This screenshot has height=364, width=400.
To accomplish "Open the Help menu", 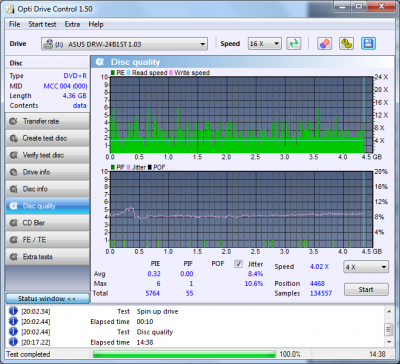I will point(96,24).
